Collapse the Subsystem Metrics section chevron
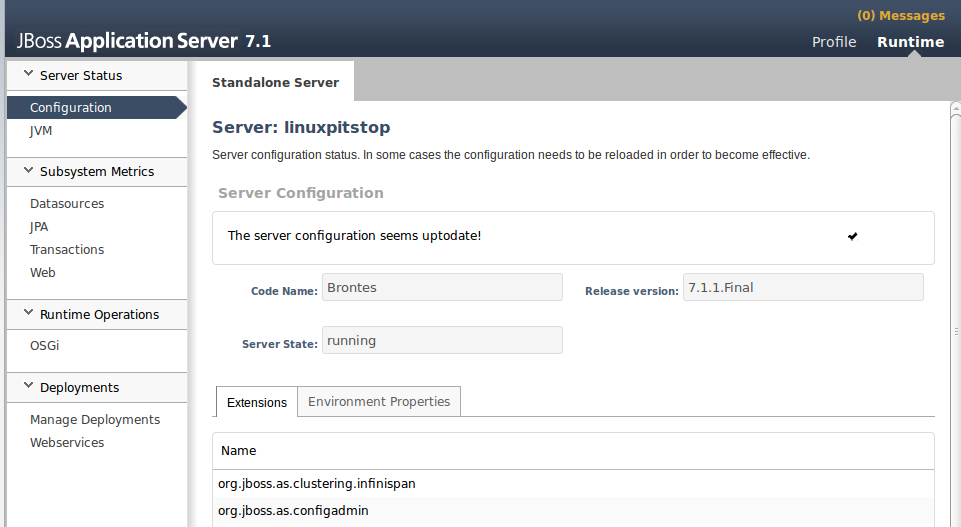Image resolution: width=961 pixels, height=527 pixels. (x=28, y=170)
